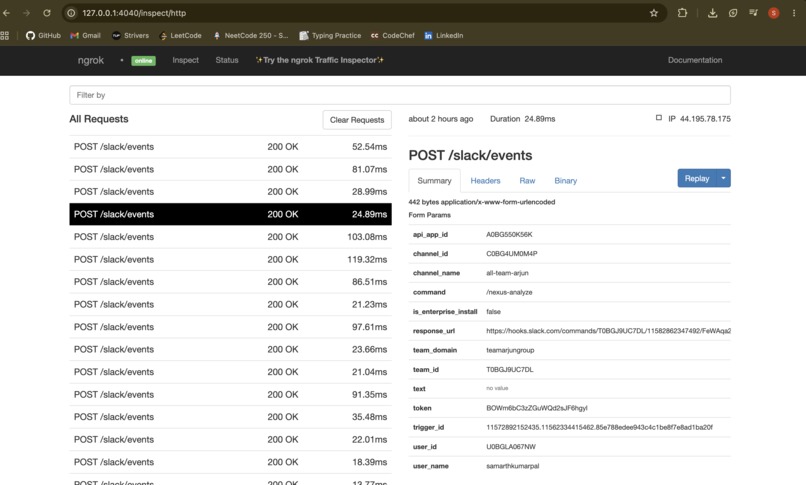Select the request with 18.39ms duration
The image size is (806, 485).
(230, 462)
